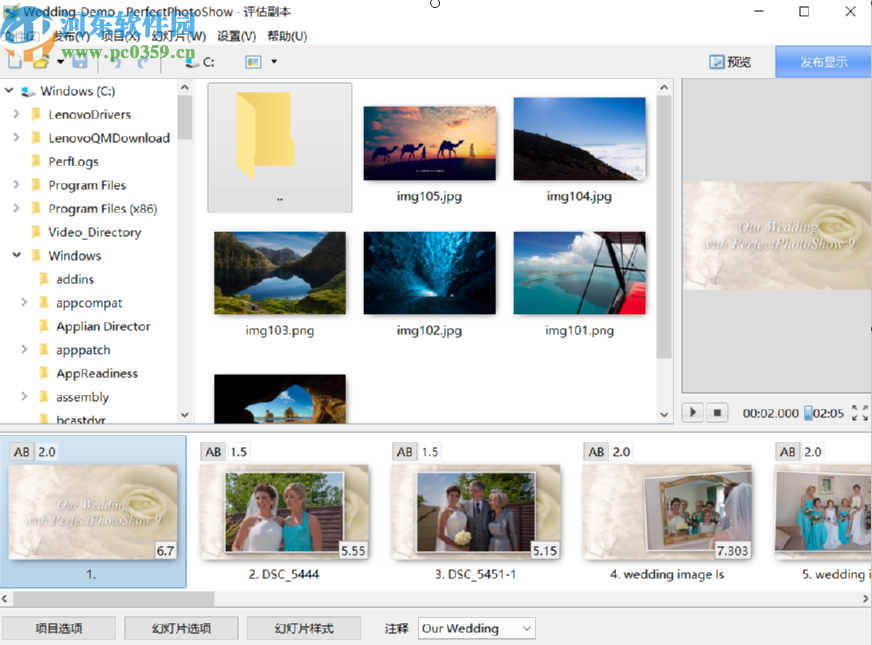The image size is (872, 645).
Task: Select the AB 2.0 transition badge on slide 1
Action: [30, 451]
